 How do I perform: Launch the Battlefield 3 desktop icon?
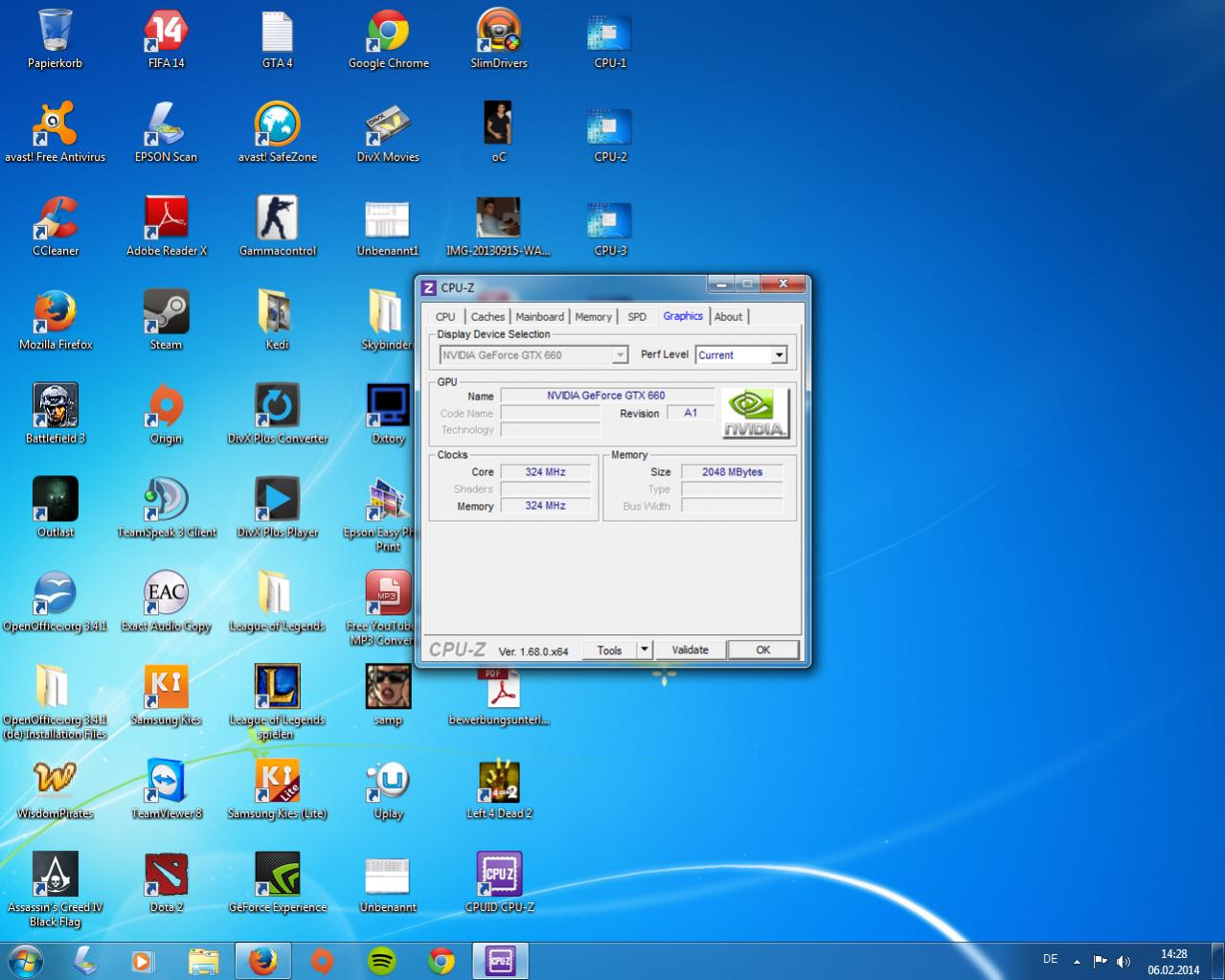click(x=56, y=415)
